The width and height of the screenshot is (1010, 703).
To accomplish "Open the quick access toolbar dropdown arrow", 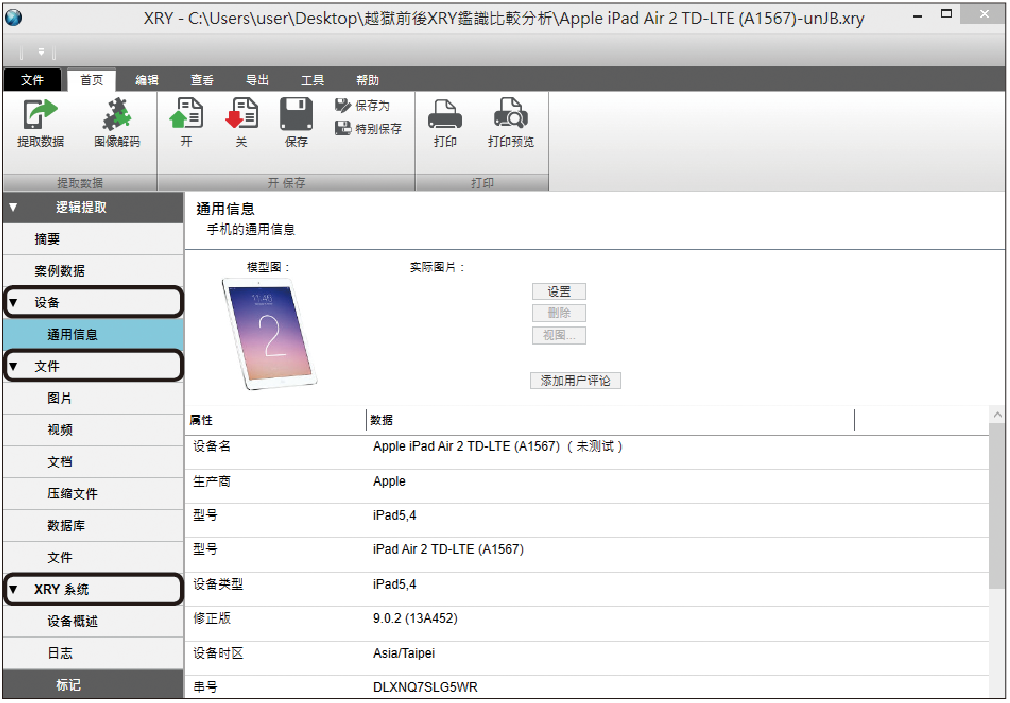I will [41, 52].
